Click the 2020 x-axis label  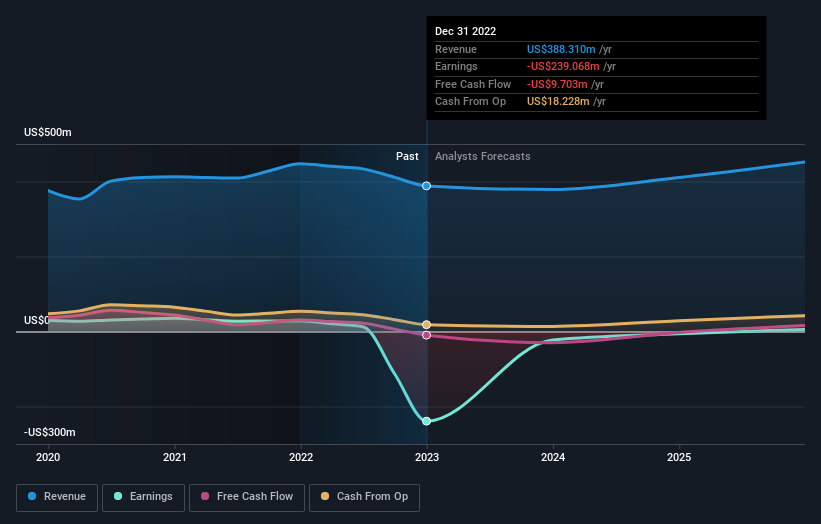(x=48, y=458)
